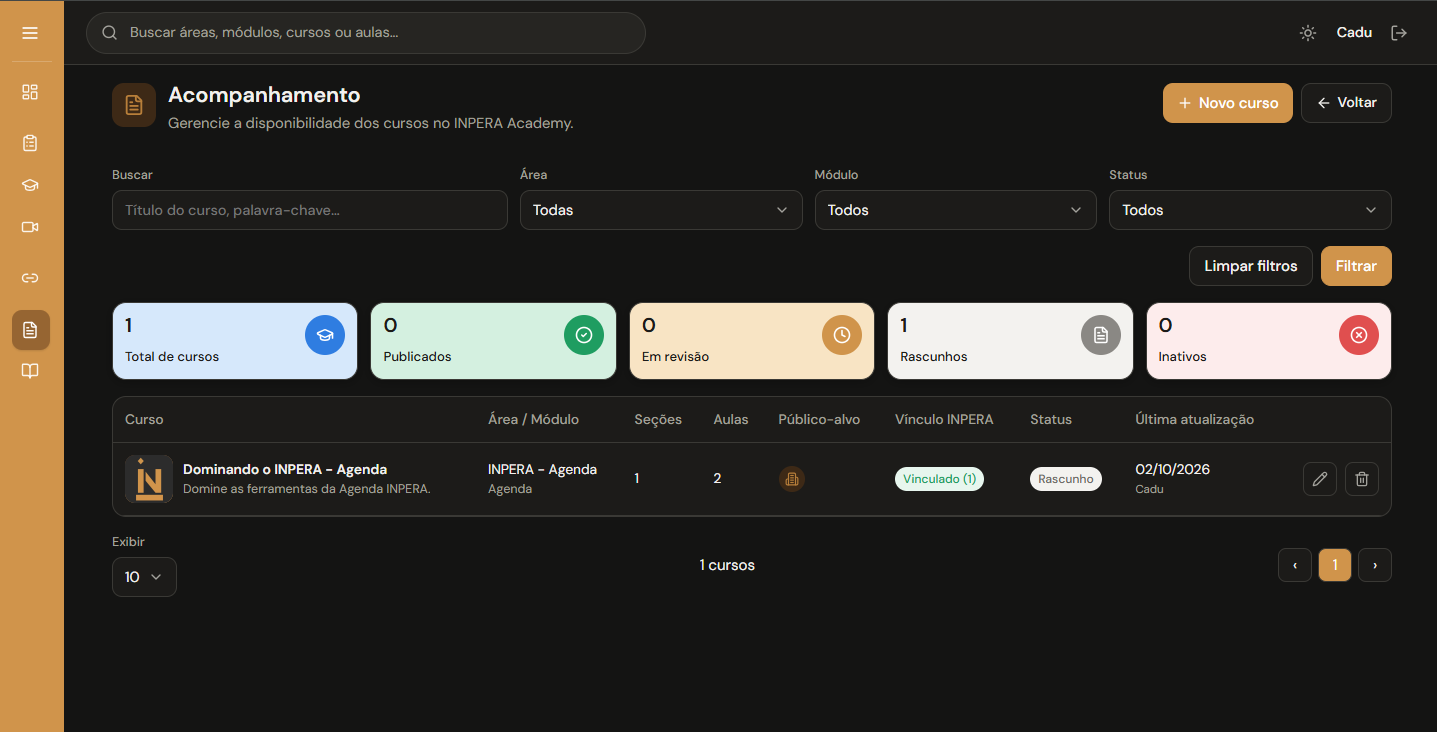
Task: Open the clipboard icon in sidebar
Action: 30,143
